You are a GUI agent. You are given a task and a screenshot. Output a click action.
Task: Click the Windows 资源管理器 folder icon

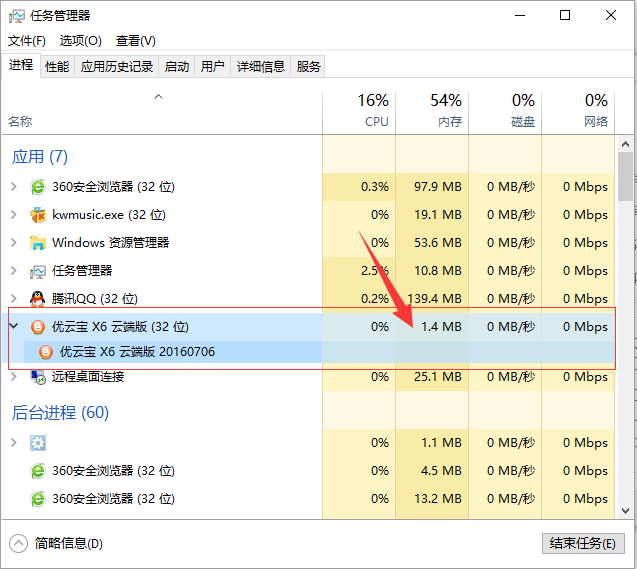(38, 243)
